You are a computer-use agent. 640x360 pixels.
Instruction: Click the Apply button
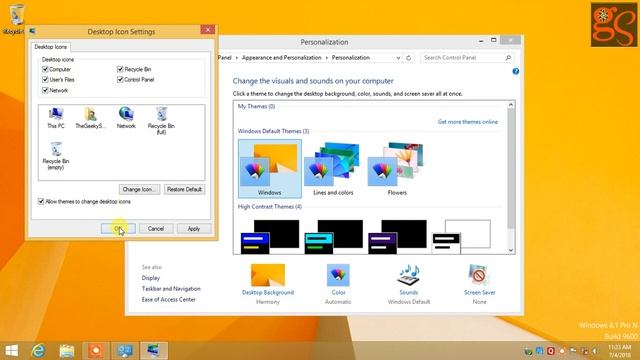tap(193, 229)
